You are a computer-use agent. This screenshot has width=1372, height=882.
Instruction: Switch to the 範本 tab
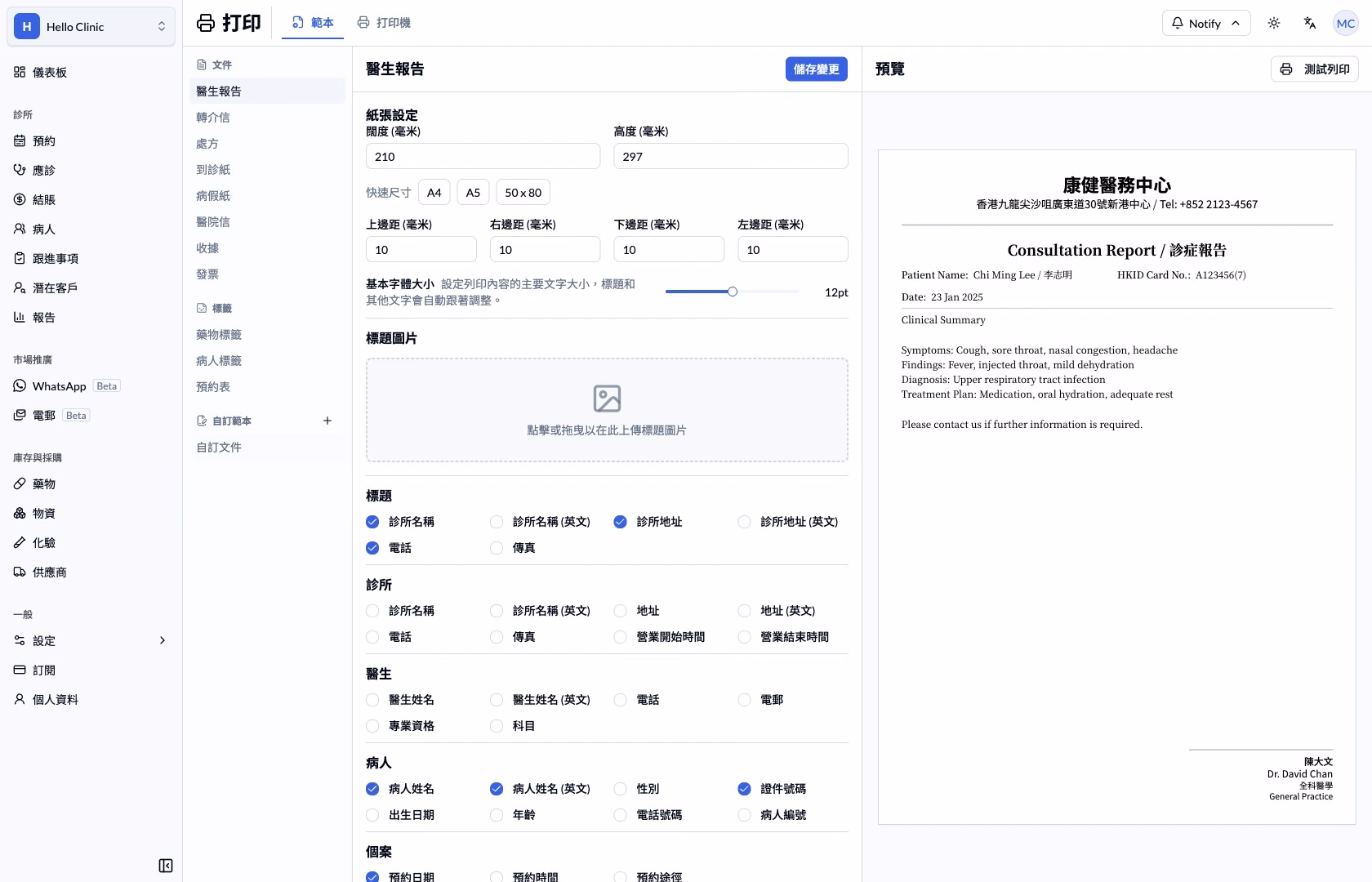[x=313, y=23]
